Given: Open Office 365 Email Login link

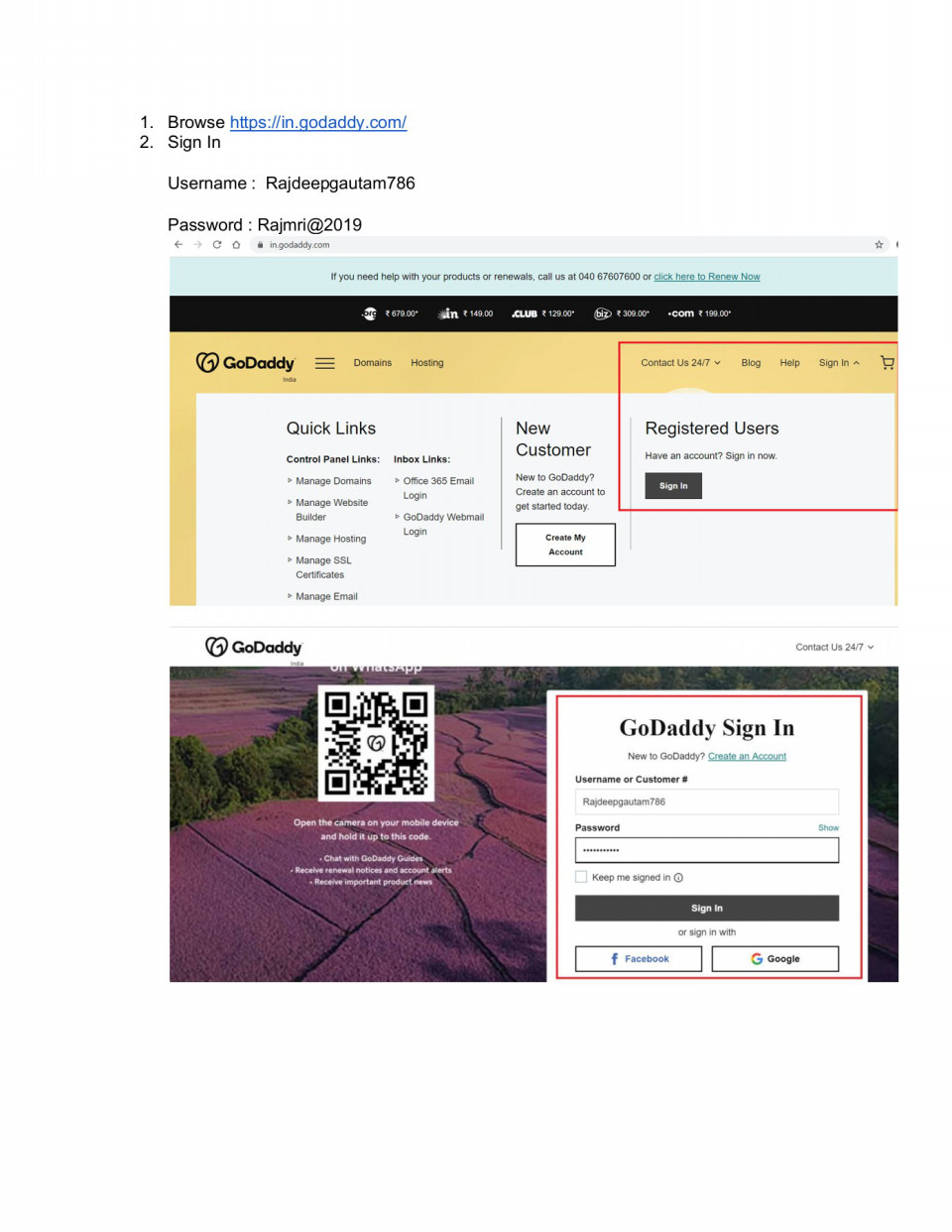Looking at the screenshot, I should [x=438, y=488].
